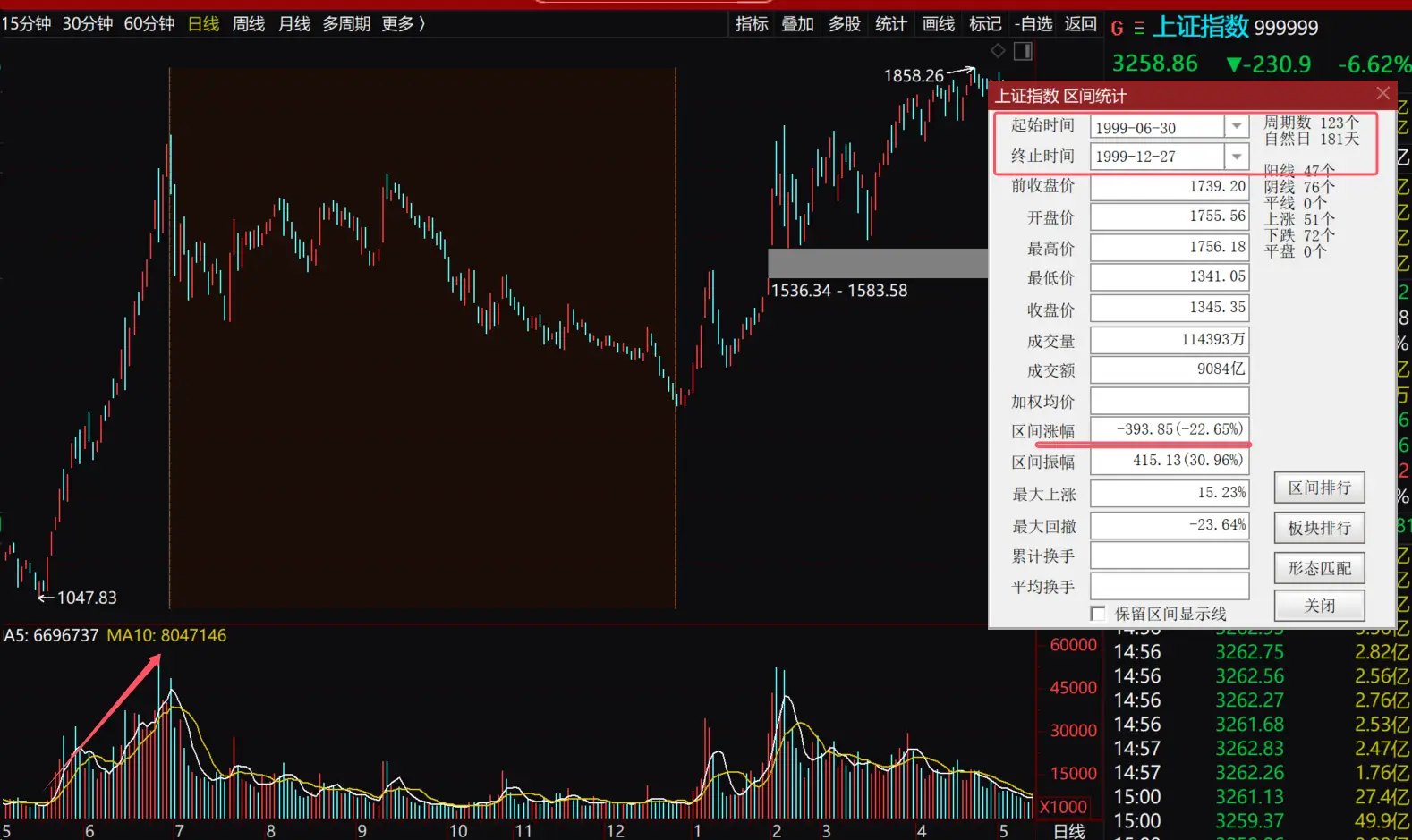
Task: Click the 最大回撤 value -23.64%
Action: [1170, 525]
